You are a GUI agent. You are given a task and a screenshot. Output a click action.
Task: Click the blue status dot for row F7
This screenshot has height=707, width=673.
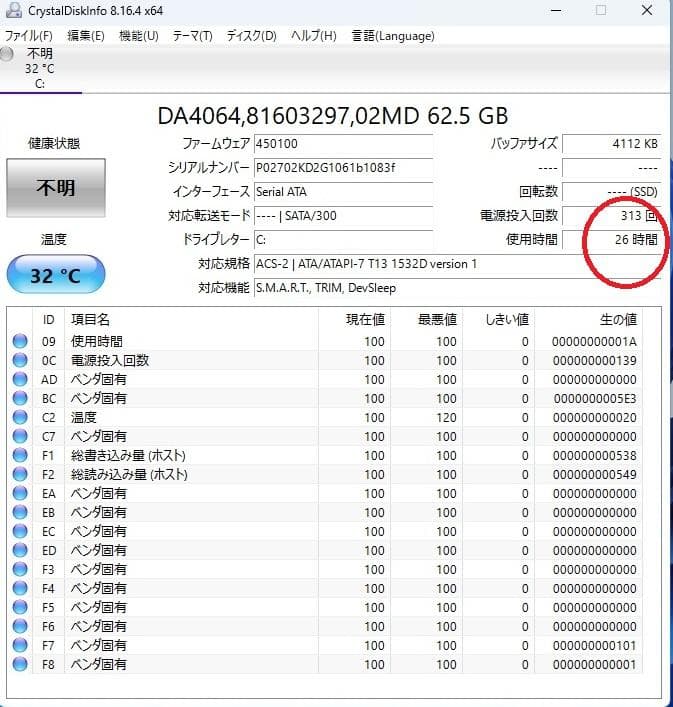point(20,645)
